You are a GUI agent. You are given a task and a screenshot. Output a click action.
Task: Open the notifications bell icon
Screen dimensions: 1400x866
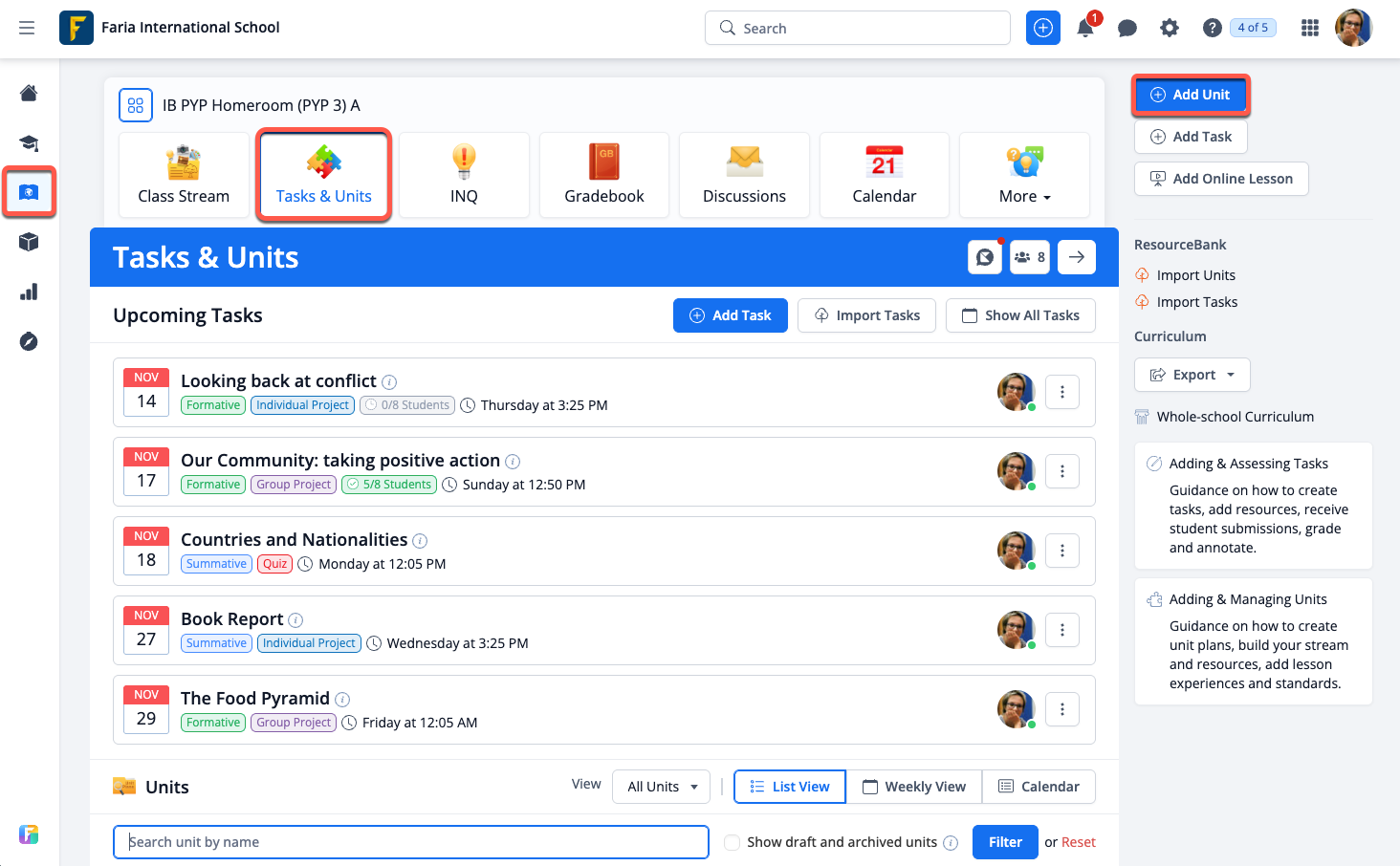[x=1085, y=28]
